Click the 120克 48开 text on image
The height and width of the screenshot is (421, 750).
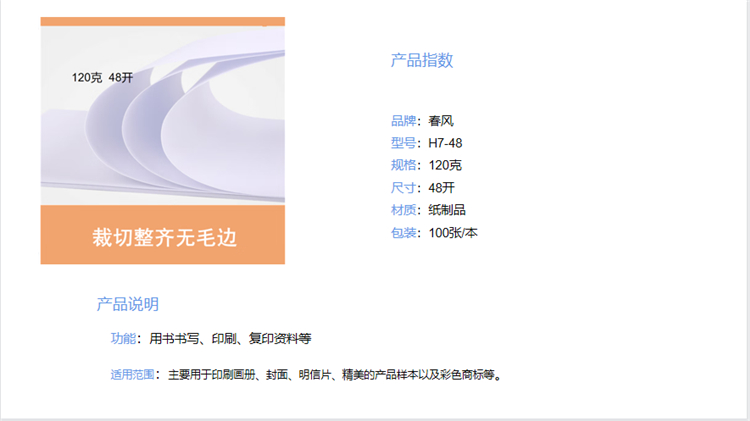coord(102,78)
